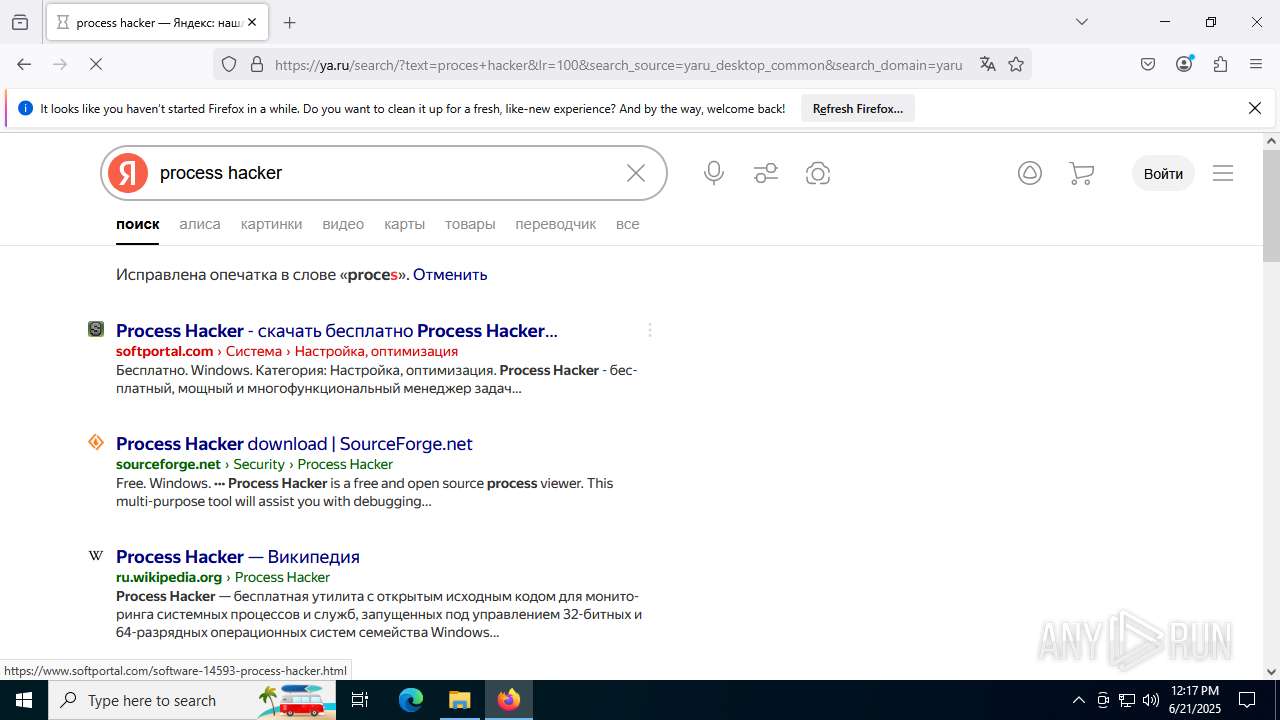Viewport: 1280px width, 720px height.
Task: Show hidden system tray icons
Action: point(1078,700)
